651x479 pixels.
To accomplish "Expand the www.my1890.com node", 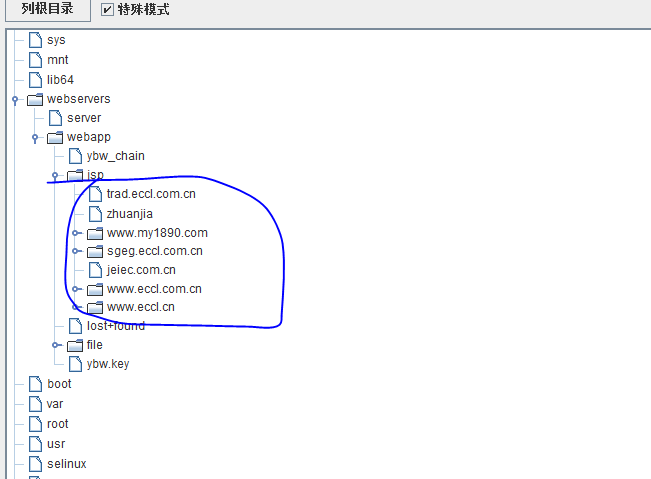I will (75, 233).
